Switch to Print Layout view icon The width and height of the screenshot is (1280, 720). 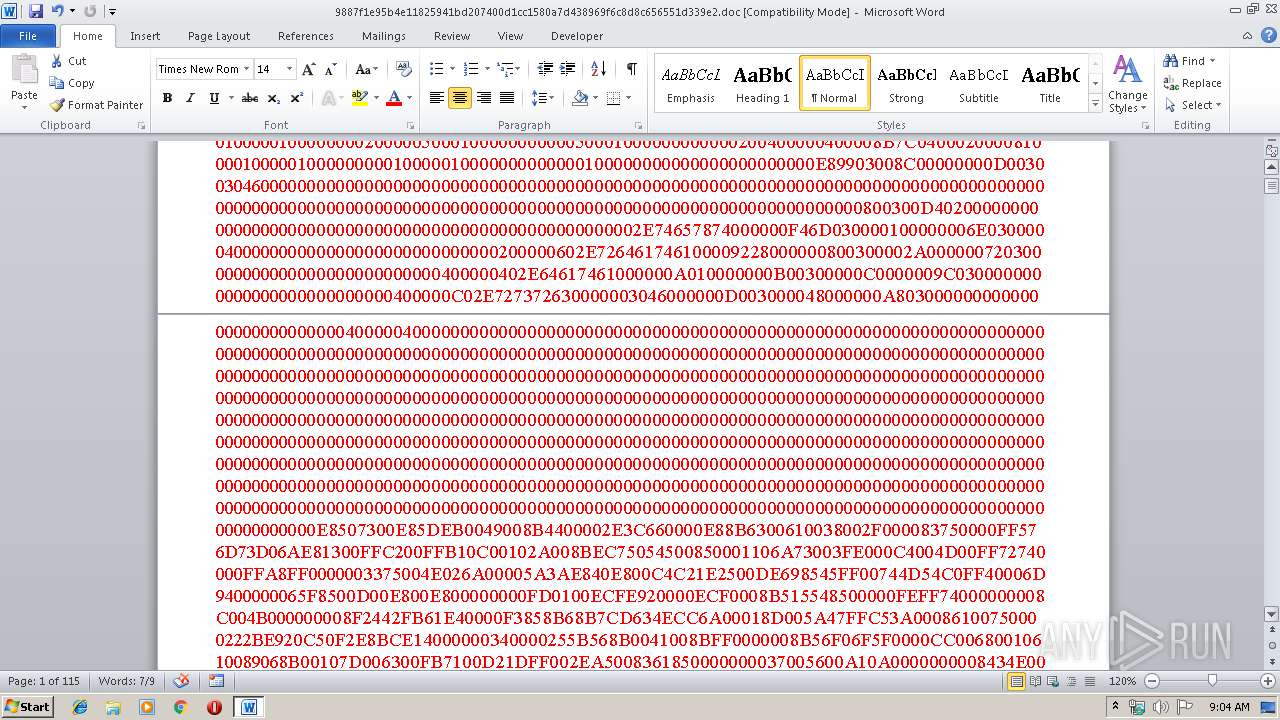1016,681
